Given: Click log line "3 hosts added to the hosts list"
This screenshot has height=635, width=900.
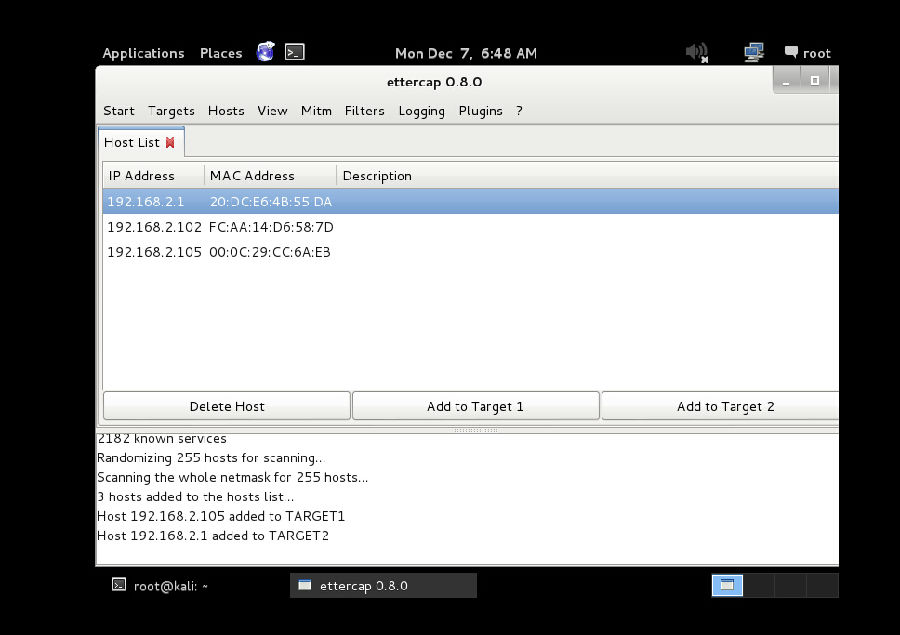Looking at the screenshot, I should click(x=195, y=497).
